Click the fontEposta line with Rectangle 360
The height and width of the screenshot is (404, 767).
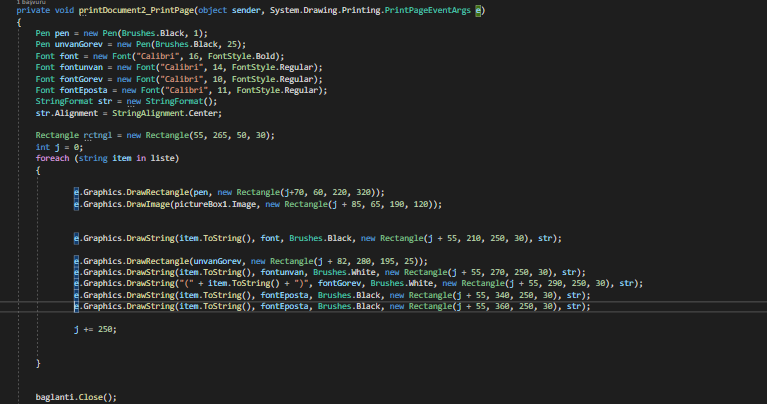click(332, 307)
